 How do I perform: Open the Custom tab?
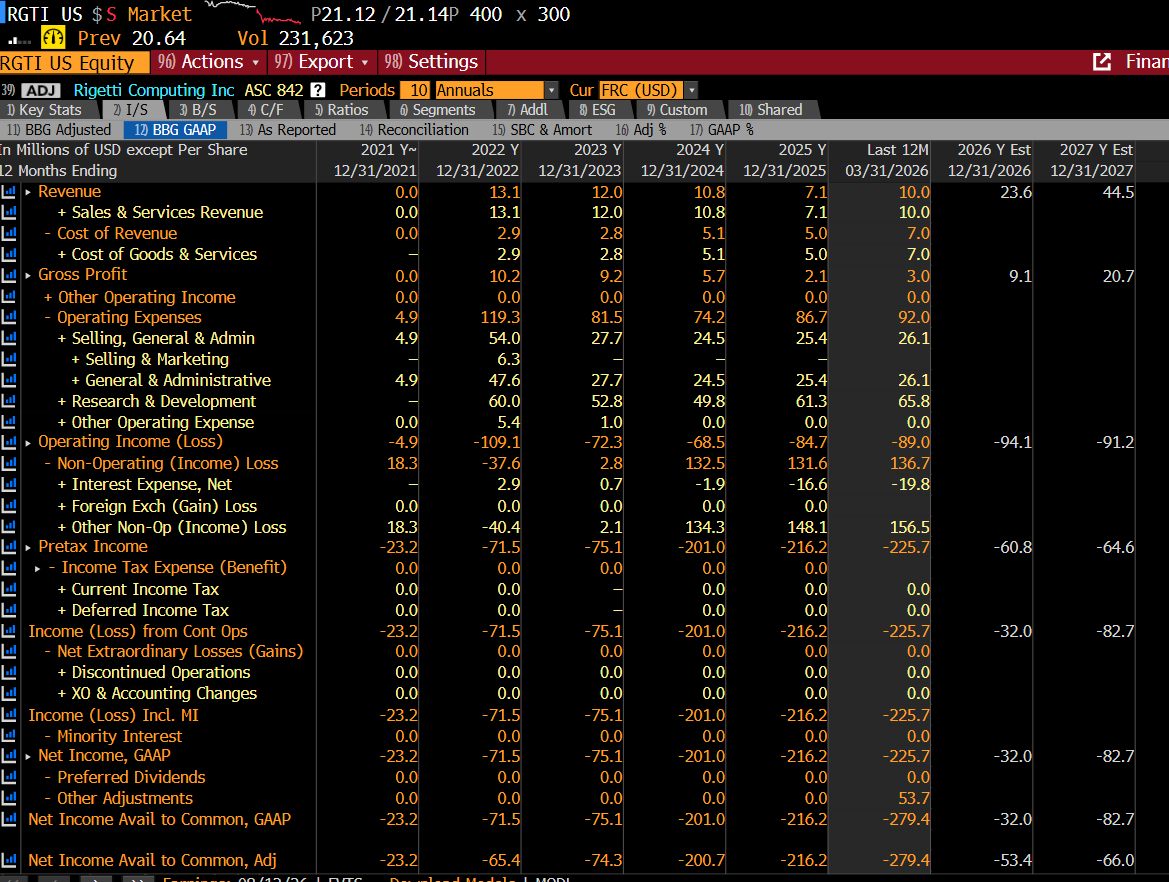pyautogui.click(x=677, y=110)
